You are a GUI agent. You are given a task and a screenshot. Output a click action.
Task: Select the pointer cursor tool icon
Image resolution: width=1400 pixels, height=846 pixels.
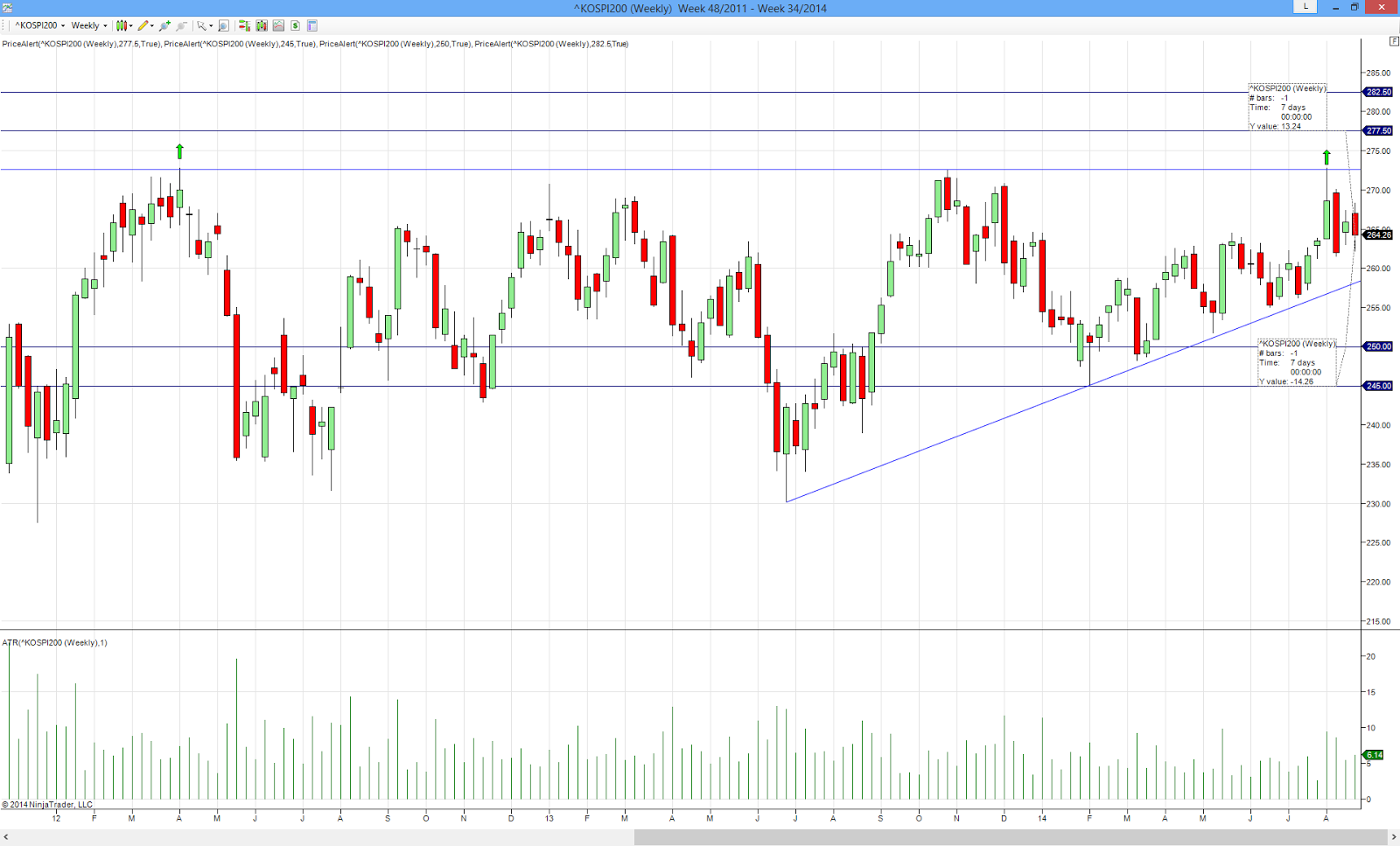(x=201, y=25)
